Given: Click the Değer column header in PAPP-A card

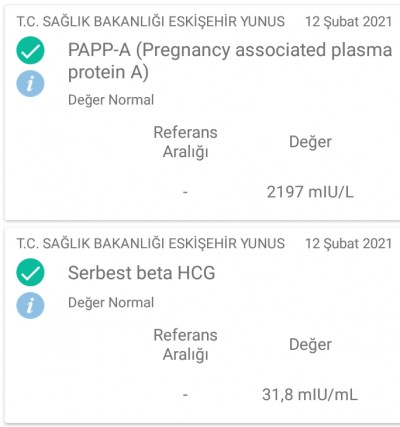Looking at the screenshot, I should point(310,142).
